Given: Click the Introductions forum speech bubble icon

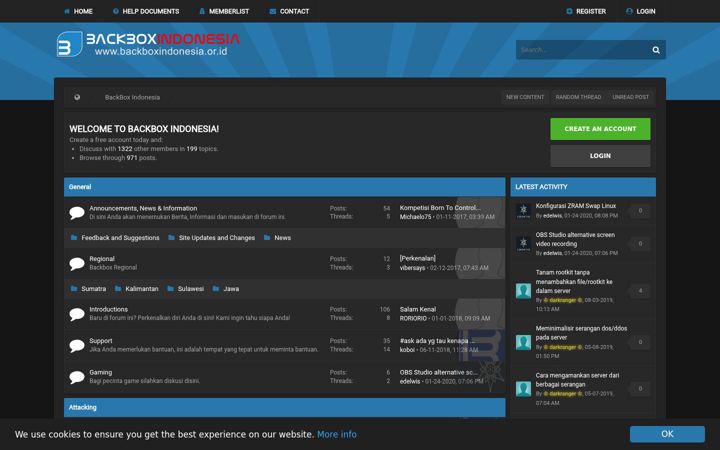Looking at the screenshot, I should click(77, 314).
